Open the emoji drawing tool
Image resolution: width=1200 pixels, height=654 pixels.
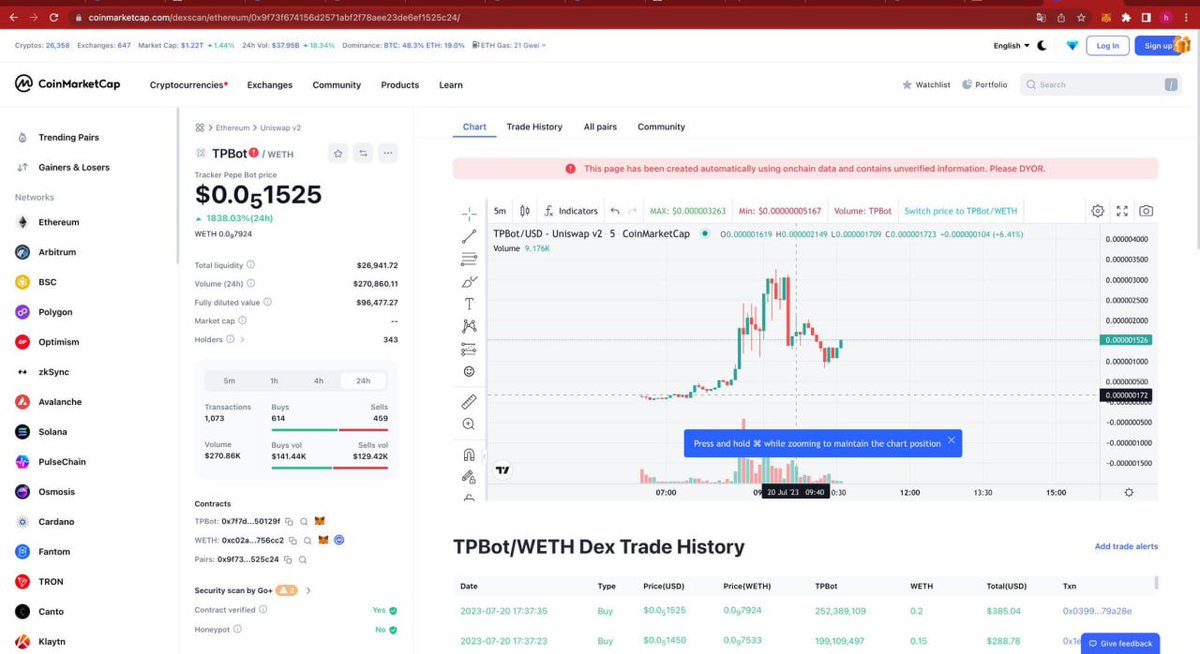468,370
